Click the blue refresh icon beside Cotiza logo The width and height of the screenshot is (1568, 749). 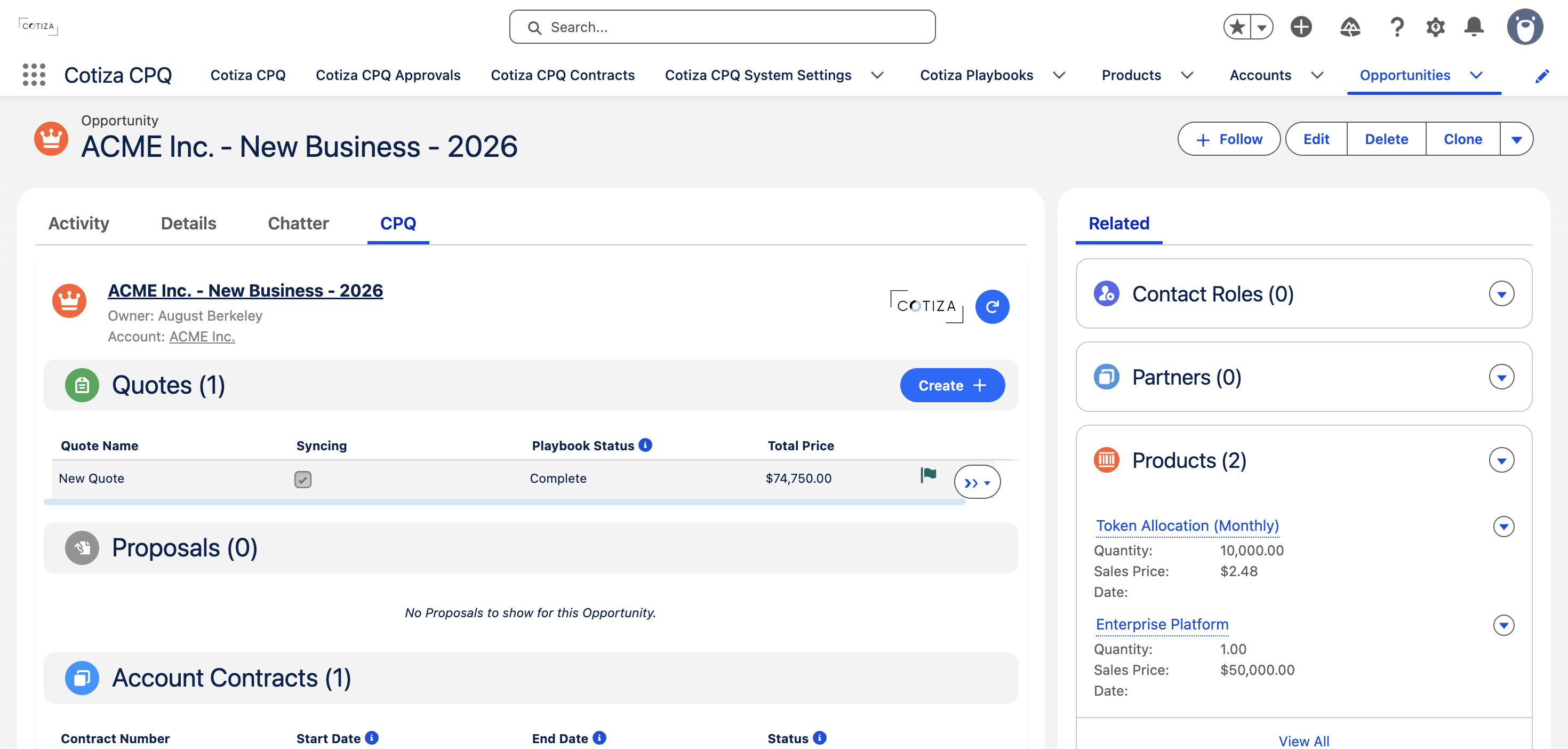[991, 306]
